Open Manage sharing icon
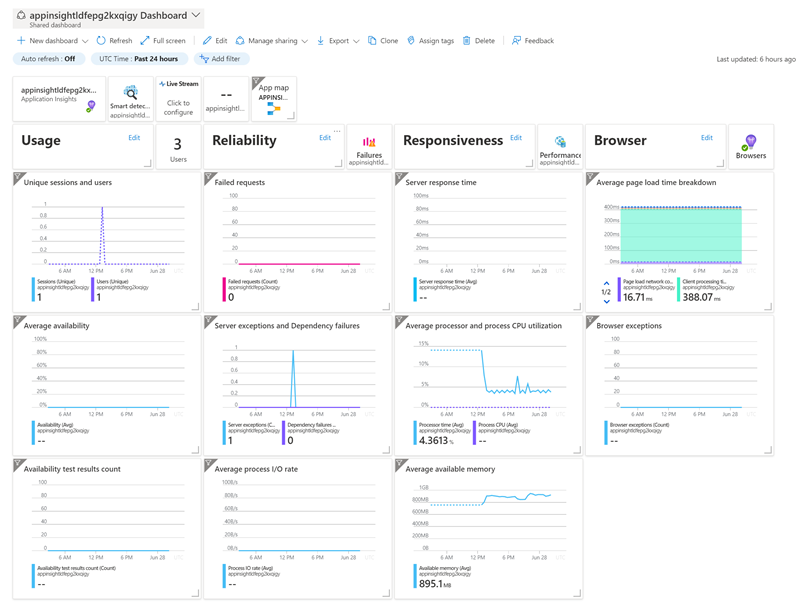This screenshot has height=605, width=800. point(239,40)
